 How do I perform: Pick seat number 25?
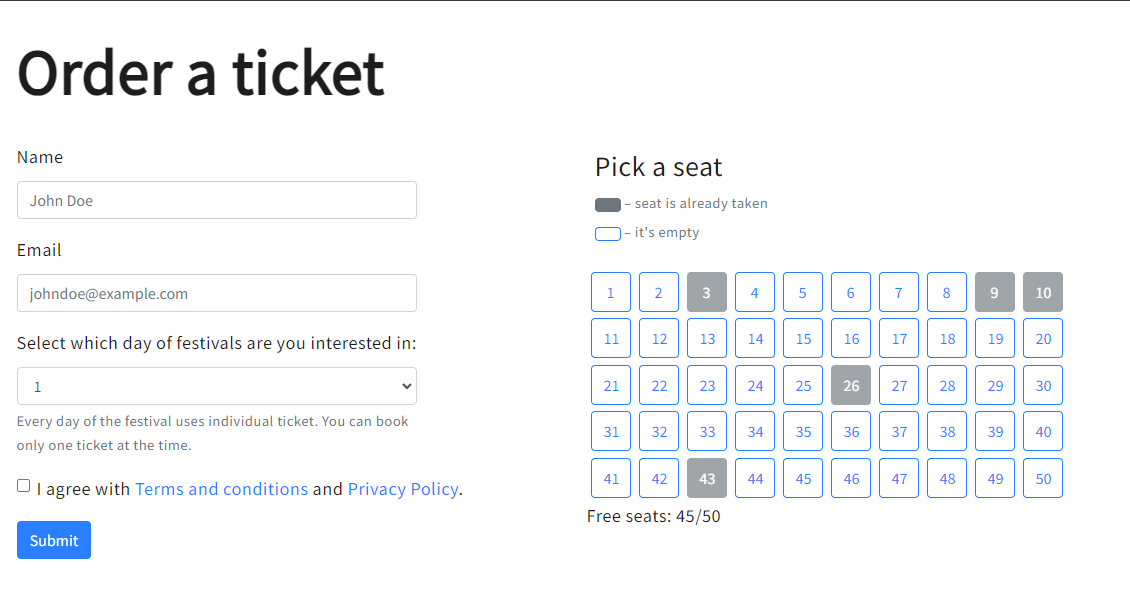[803, 385]
